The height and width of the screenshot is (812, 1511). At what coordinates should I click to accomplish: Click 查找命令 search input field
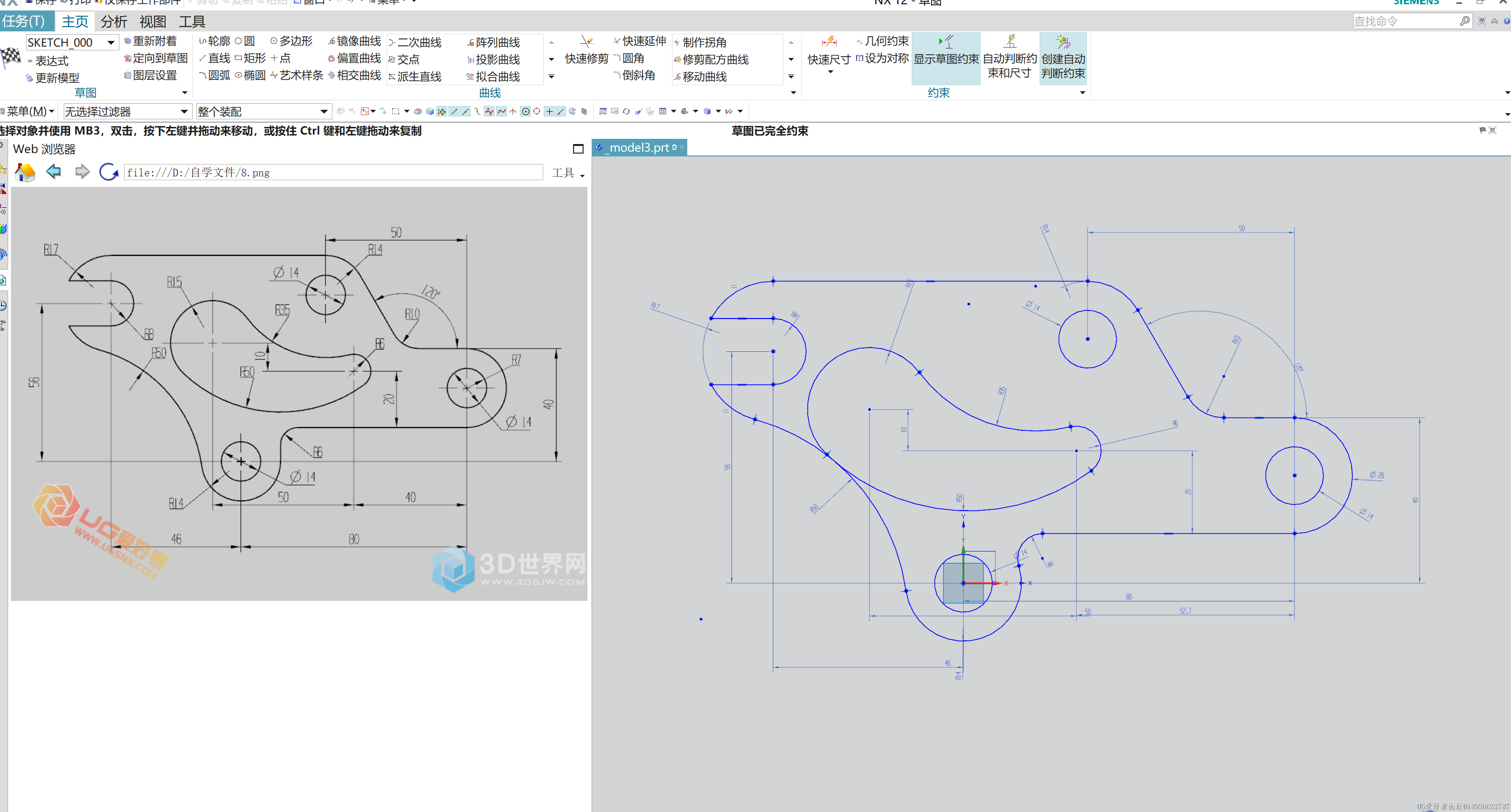click(x=1405, y=21)
